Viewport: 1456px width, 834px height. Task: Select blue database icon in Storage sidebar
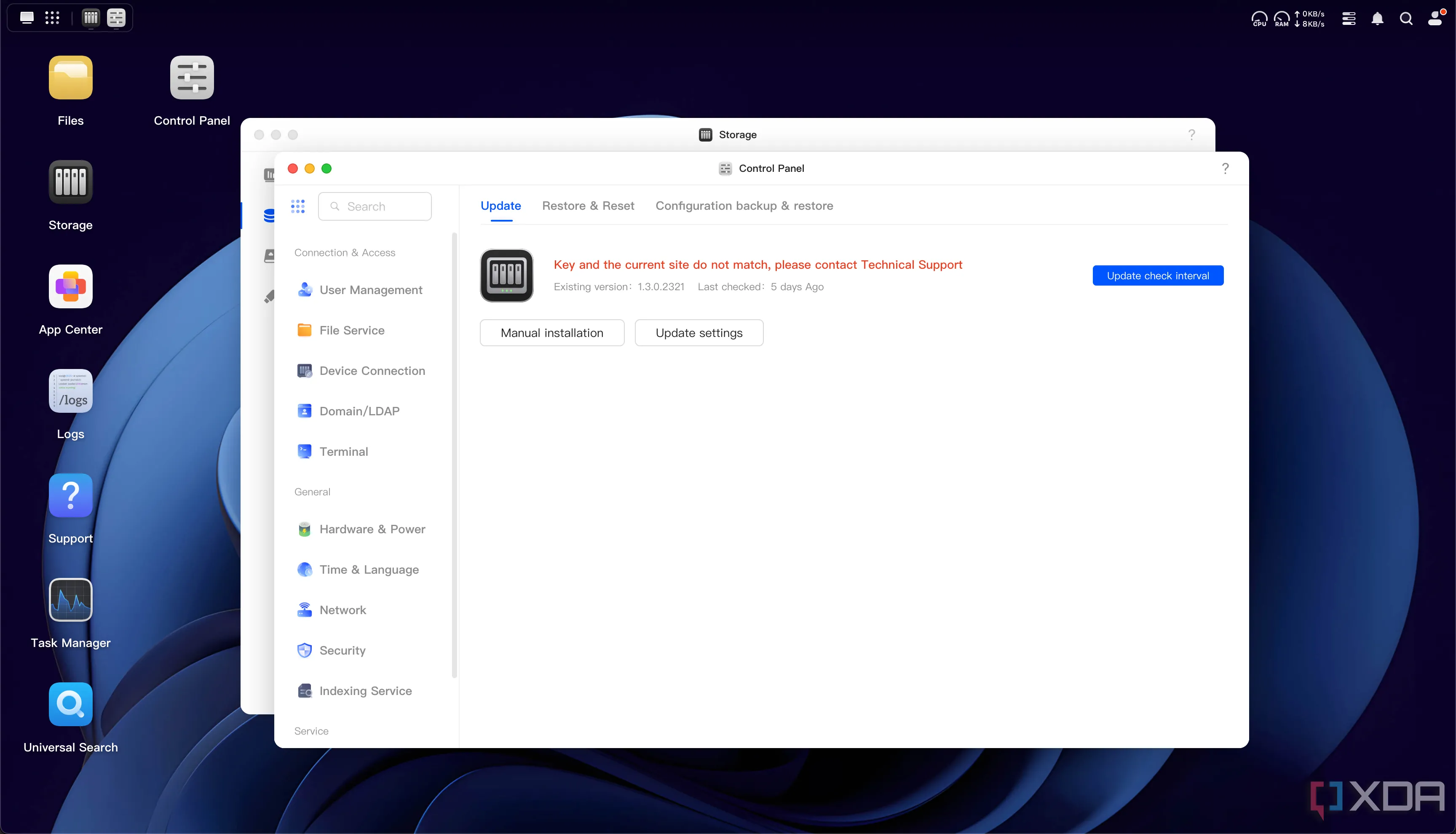(x=269, y=216)
